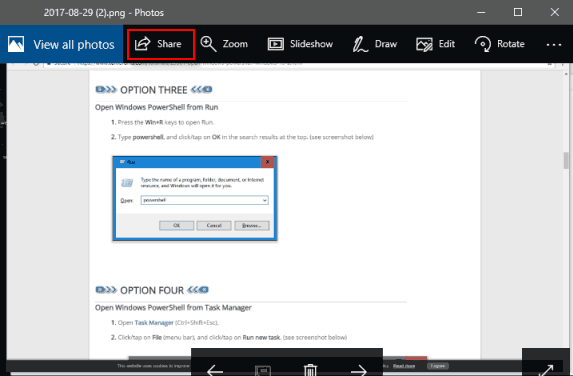
Task: Maximize the Photos window
Action: click(x=518, y=12)
